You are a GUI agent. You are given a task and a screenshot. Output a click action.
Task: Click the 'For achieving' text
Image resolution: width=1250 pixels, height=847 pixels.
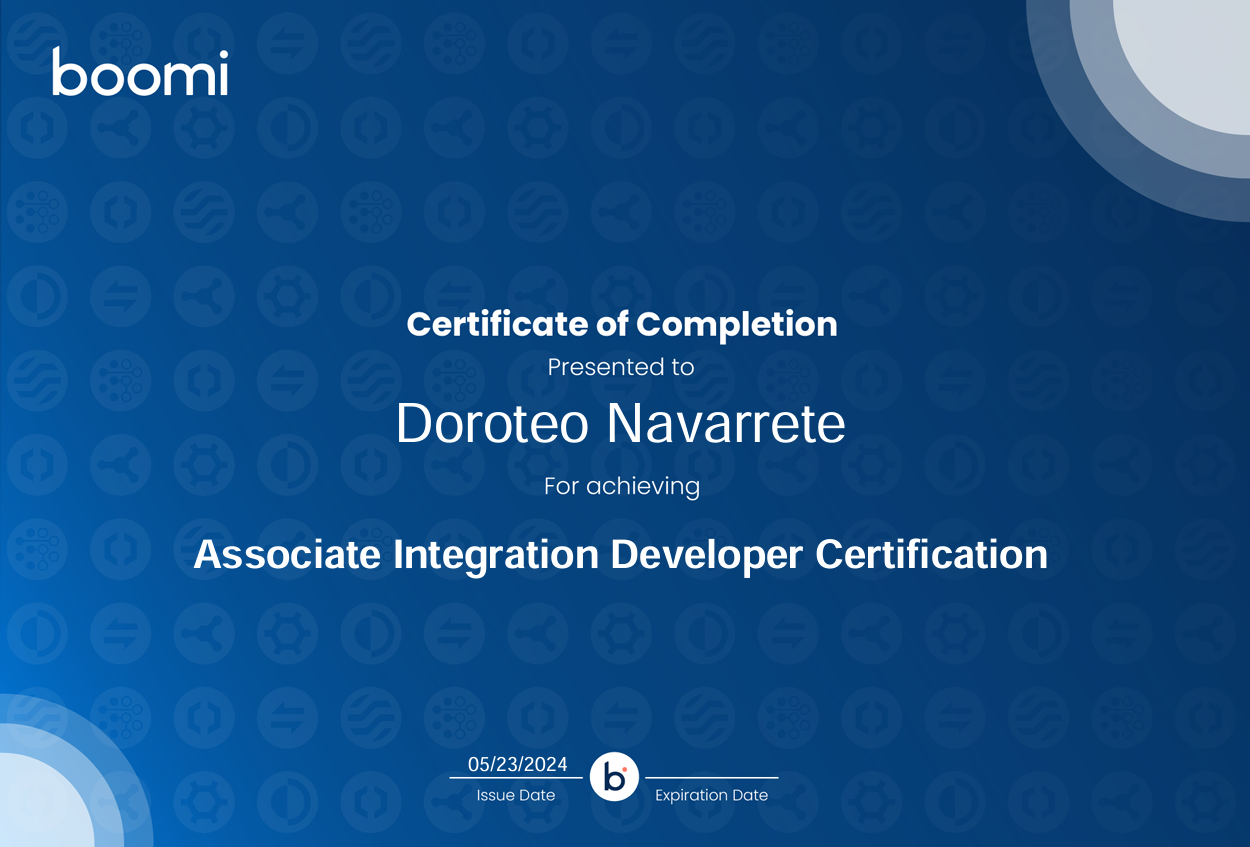point(622,487)
